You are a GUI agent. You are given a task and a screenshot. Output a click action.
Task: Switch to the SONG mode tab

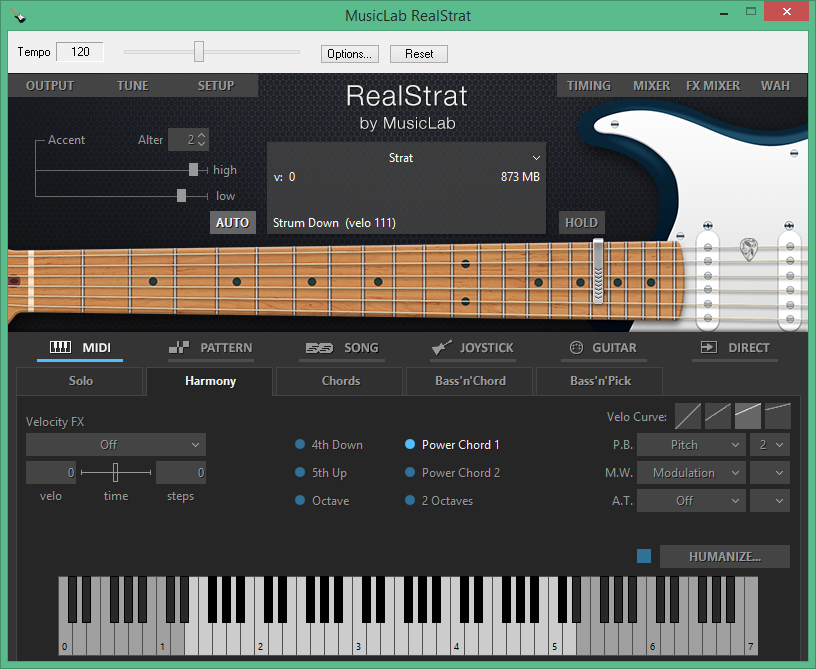[x=342, y=348]
